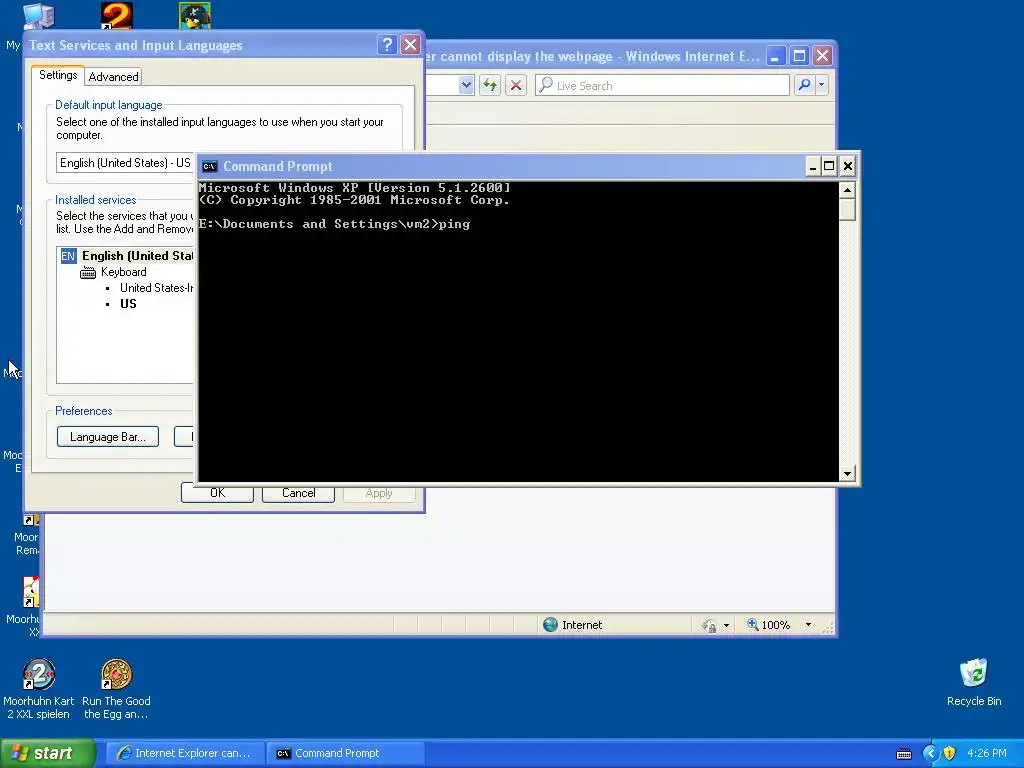Viewport: 1024px width, 768px height.
Task: Select English (United States) EN entry
Action: 127,256
